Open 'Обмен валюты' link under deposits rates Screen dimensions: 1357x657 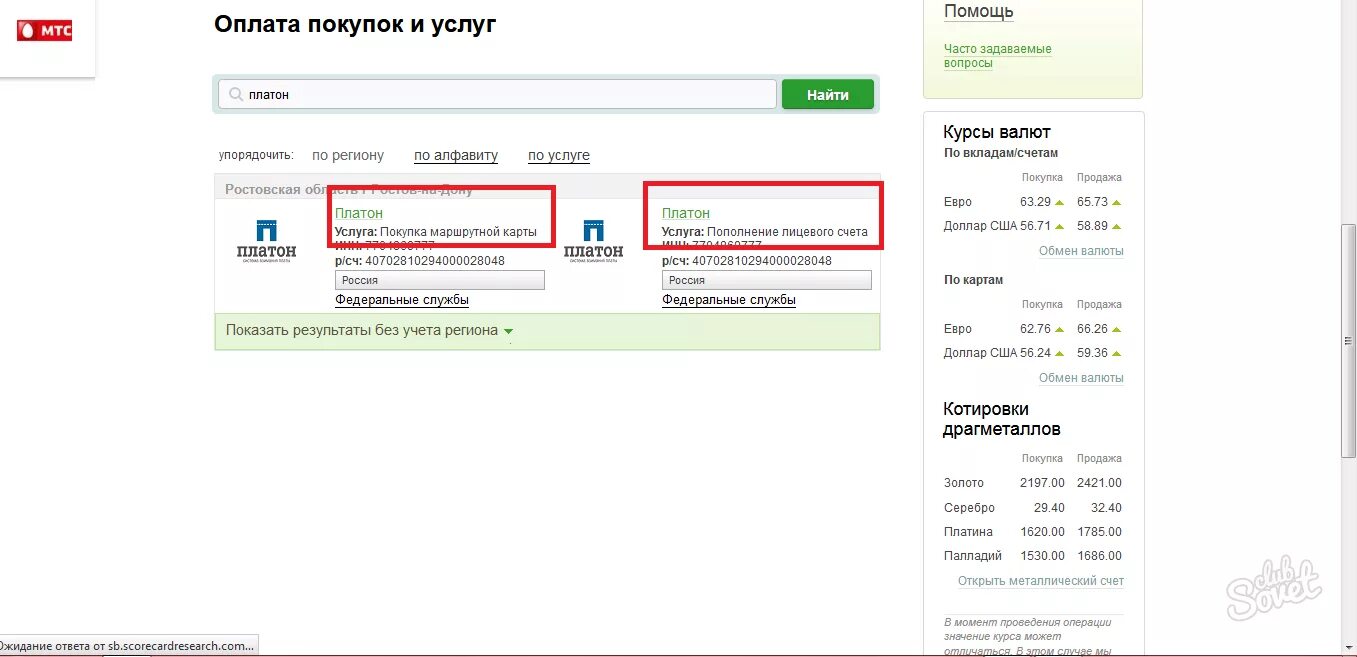pos(1081,251)
